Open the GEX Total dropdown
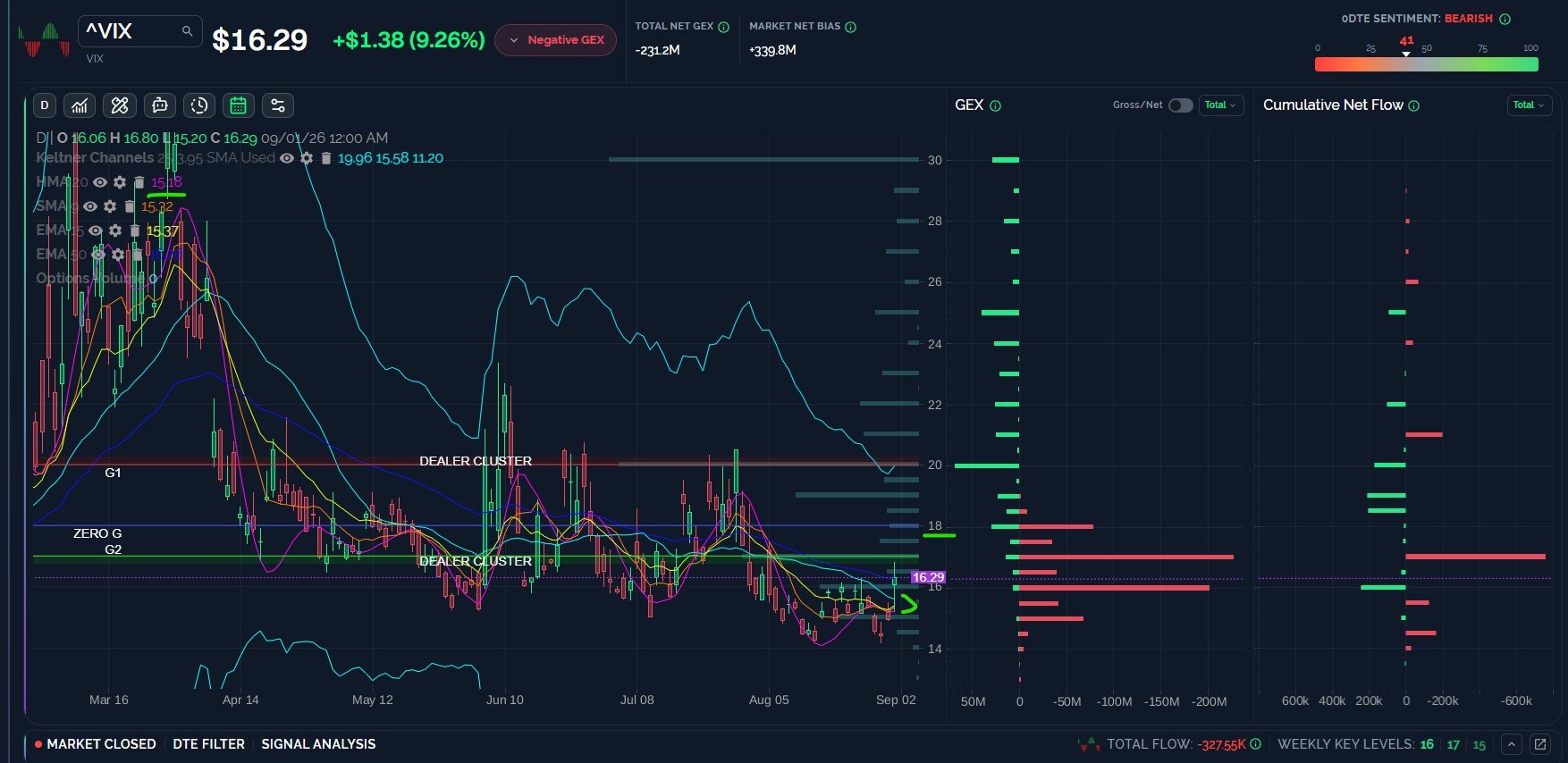The width and height of the screenshot is (1568, 763). click(x=1220, y=105)
